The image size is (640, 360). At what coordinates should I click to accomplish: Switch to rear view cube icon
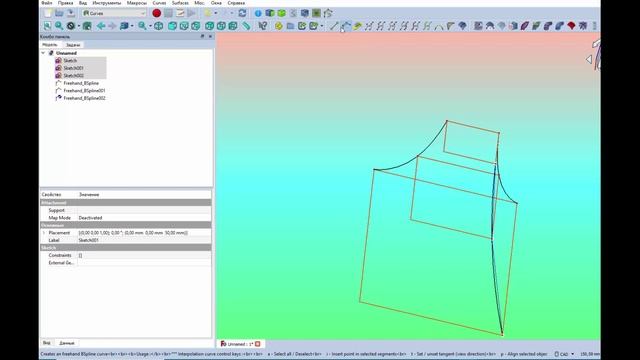[x=210, y=26]
